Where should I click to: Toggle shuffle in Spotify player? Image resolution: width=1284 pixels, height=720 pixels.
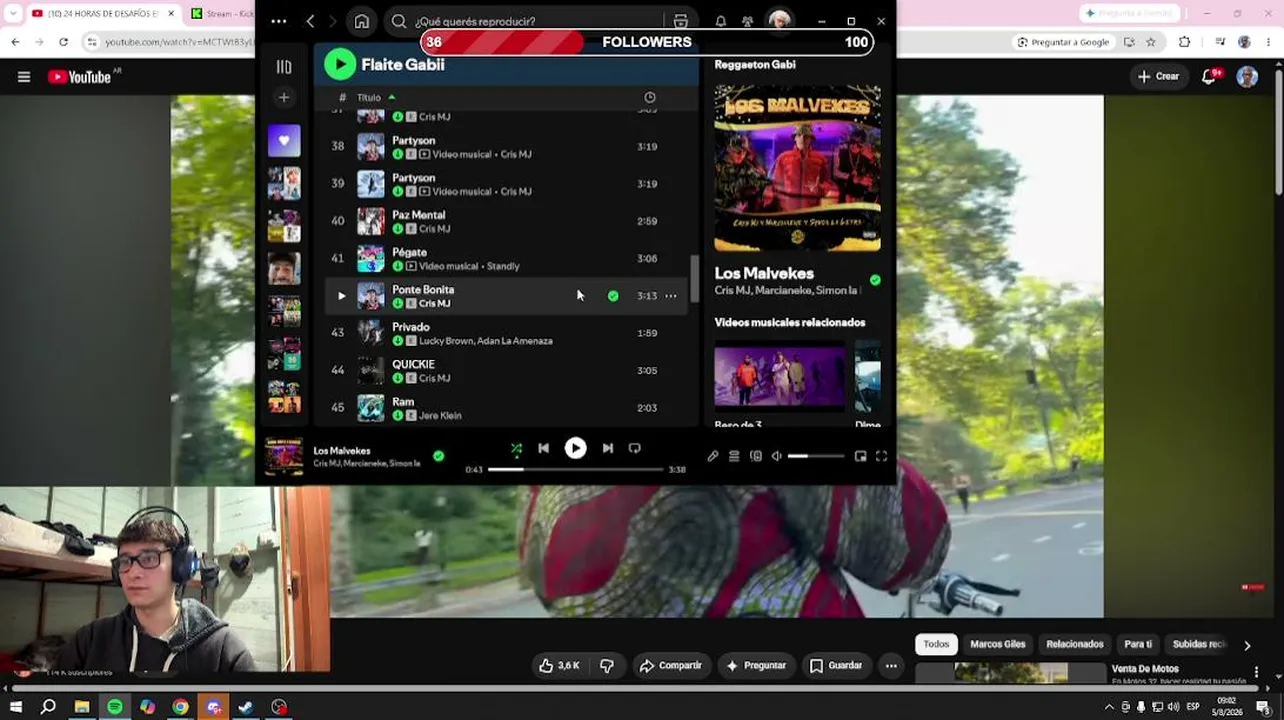tap(516, 449)
